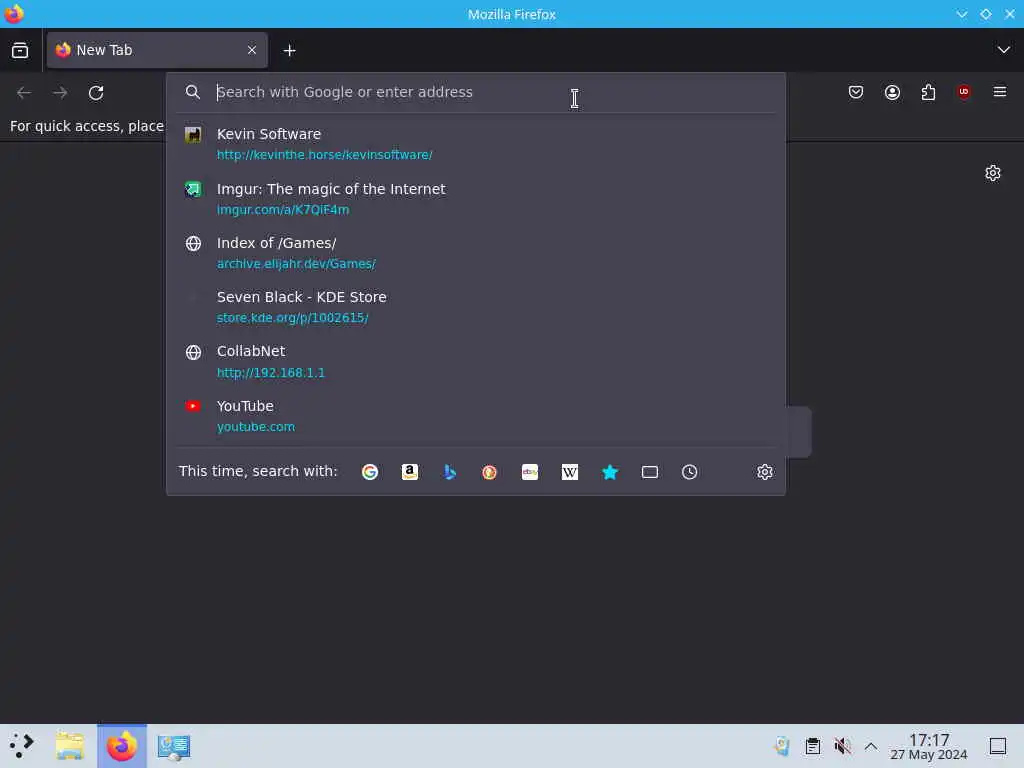Search this time with Google
The height and width of the screenshot is (768, 1024).
pos(370,472)
